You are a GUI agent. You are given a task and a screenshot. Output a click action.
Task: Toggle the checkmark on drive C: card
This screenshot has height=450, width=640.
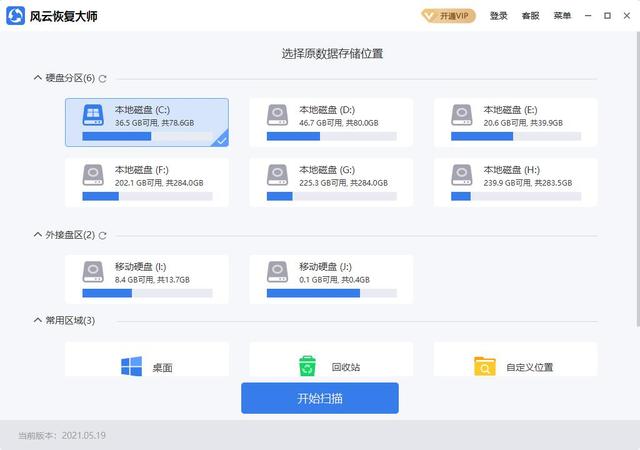click(x=221, y=140)
